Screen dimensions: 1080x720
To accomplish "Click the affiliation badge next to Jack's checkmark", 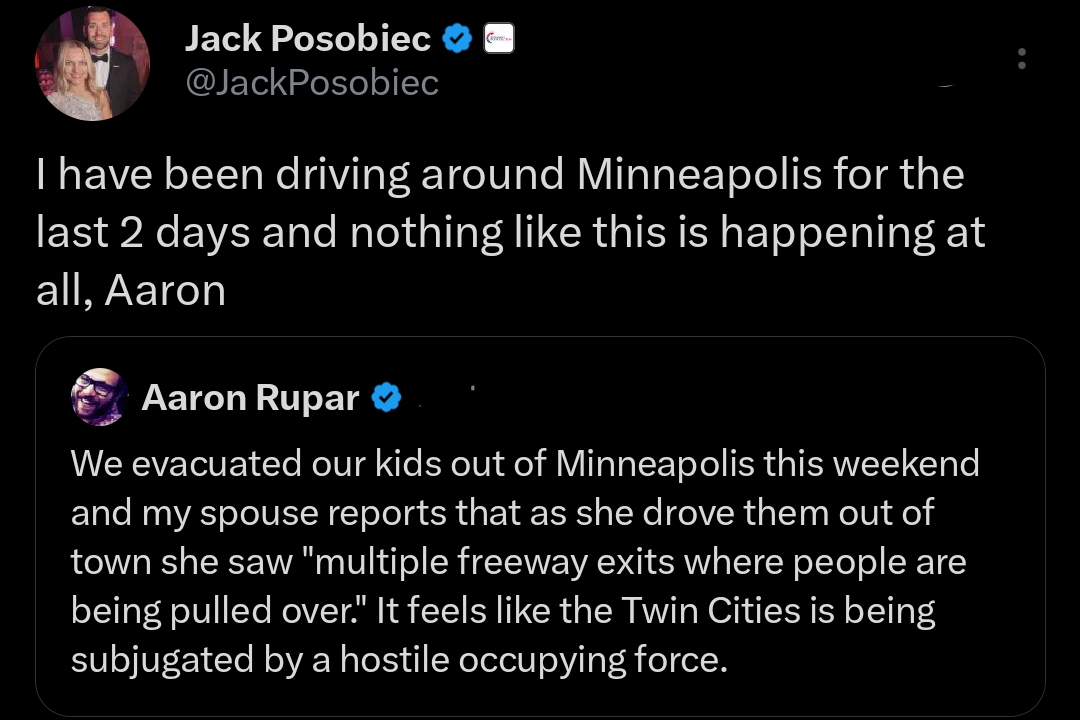I will (499, 39).
